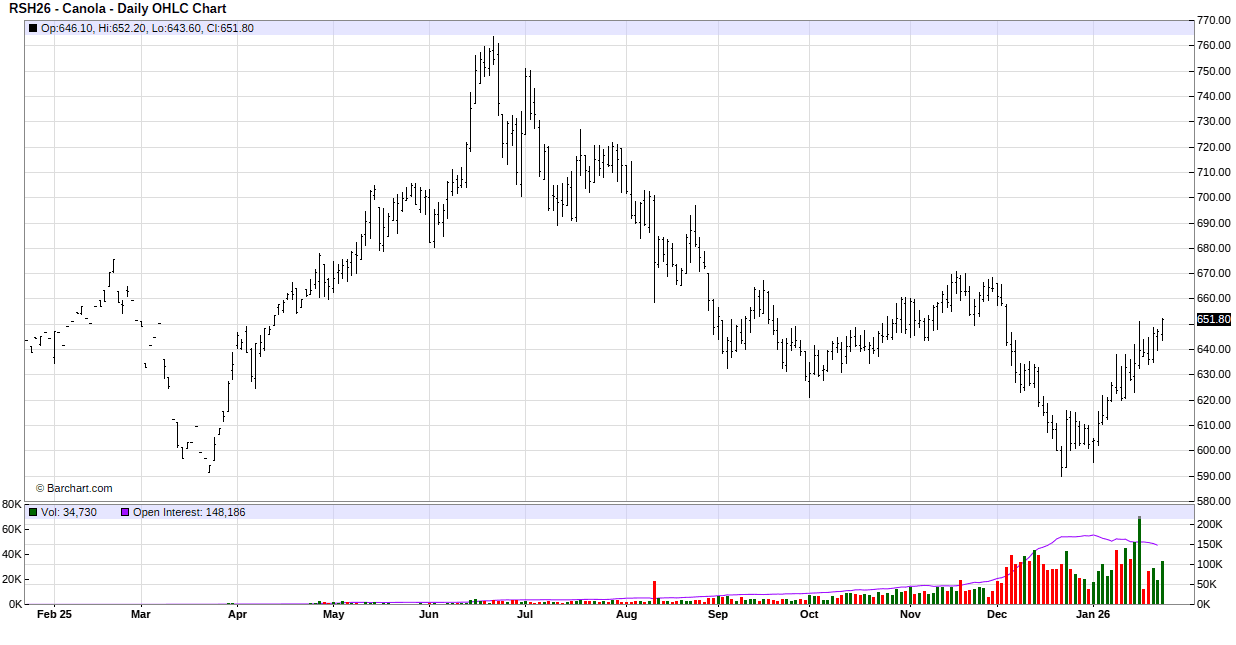Click the © Barchart.com watermark text

pyautogui.click(x=74, y=489)
